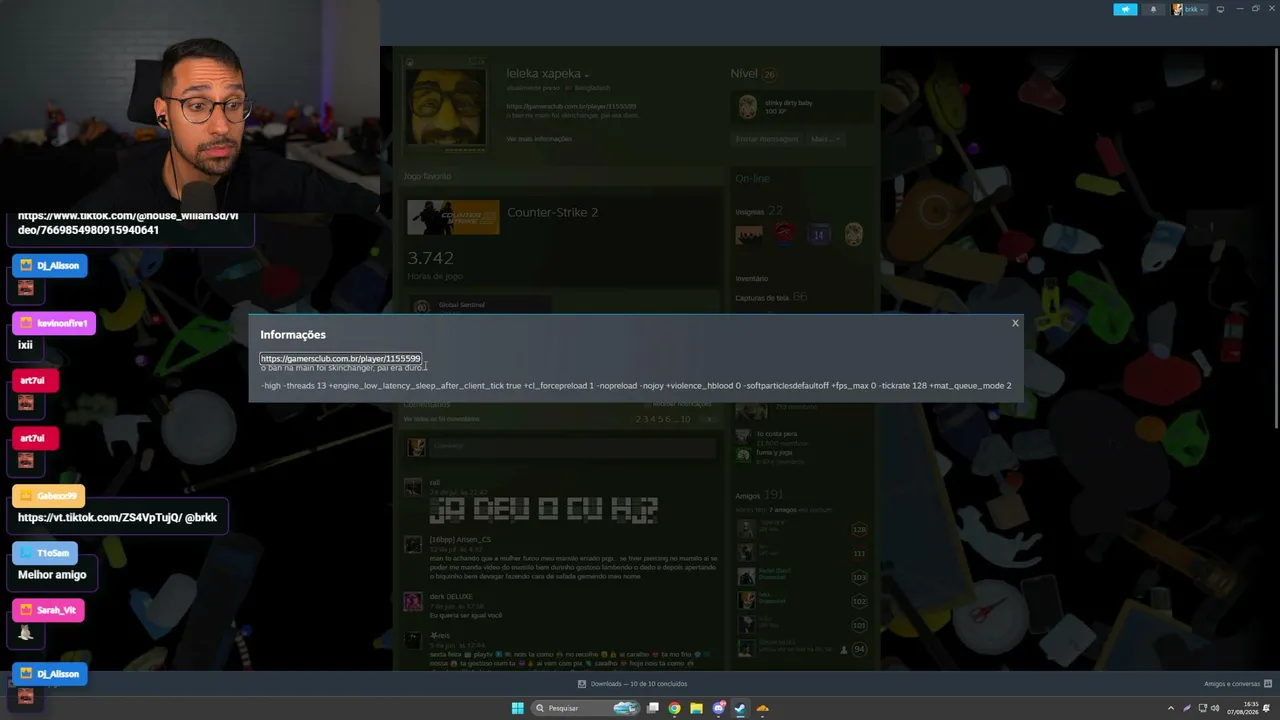The height and width of the screenshot is (720, 1280).
Task: Open the Windows notification center icon
Action: pyautogui.click(x=1269, y=708)
